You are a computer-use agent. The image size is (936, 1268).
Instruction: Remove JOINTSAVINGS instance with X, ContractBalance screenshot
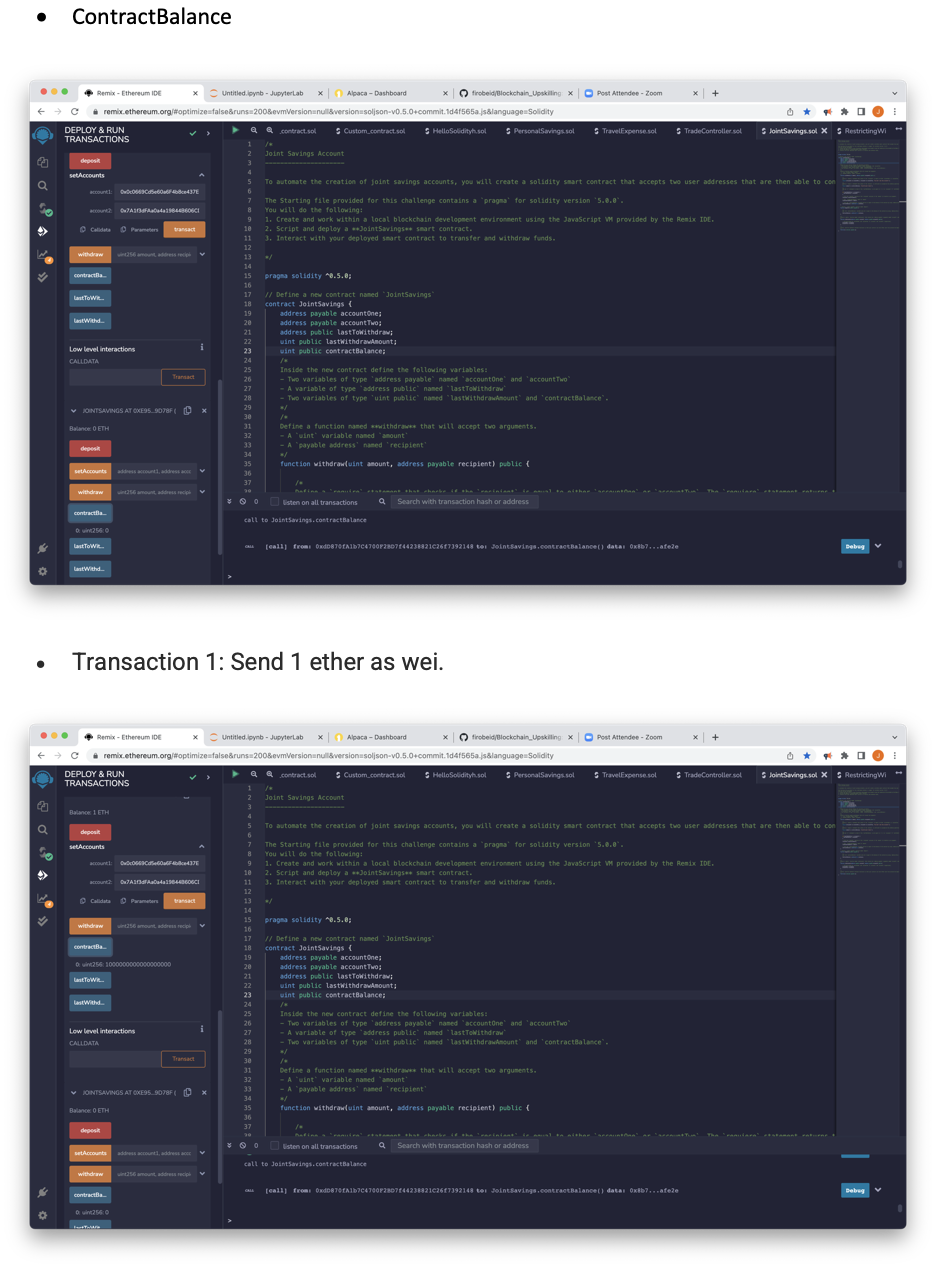pyautogui.click(x=204, y=411)
